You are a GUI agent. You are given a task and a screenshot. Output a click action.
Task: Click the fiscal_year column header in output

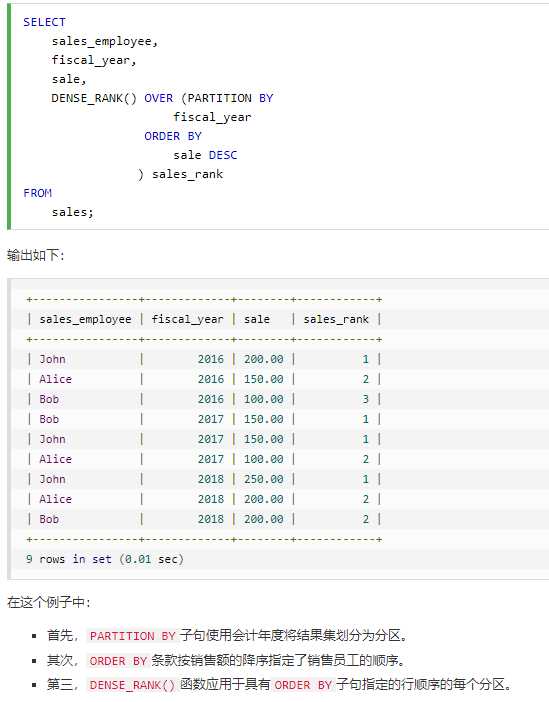coord(187,319)
